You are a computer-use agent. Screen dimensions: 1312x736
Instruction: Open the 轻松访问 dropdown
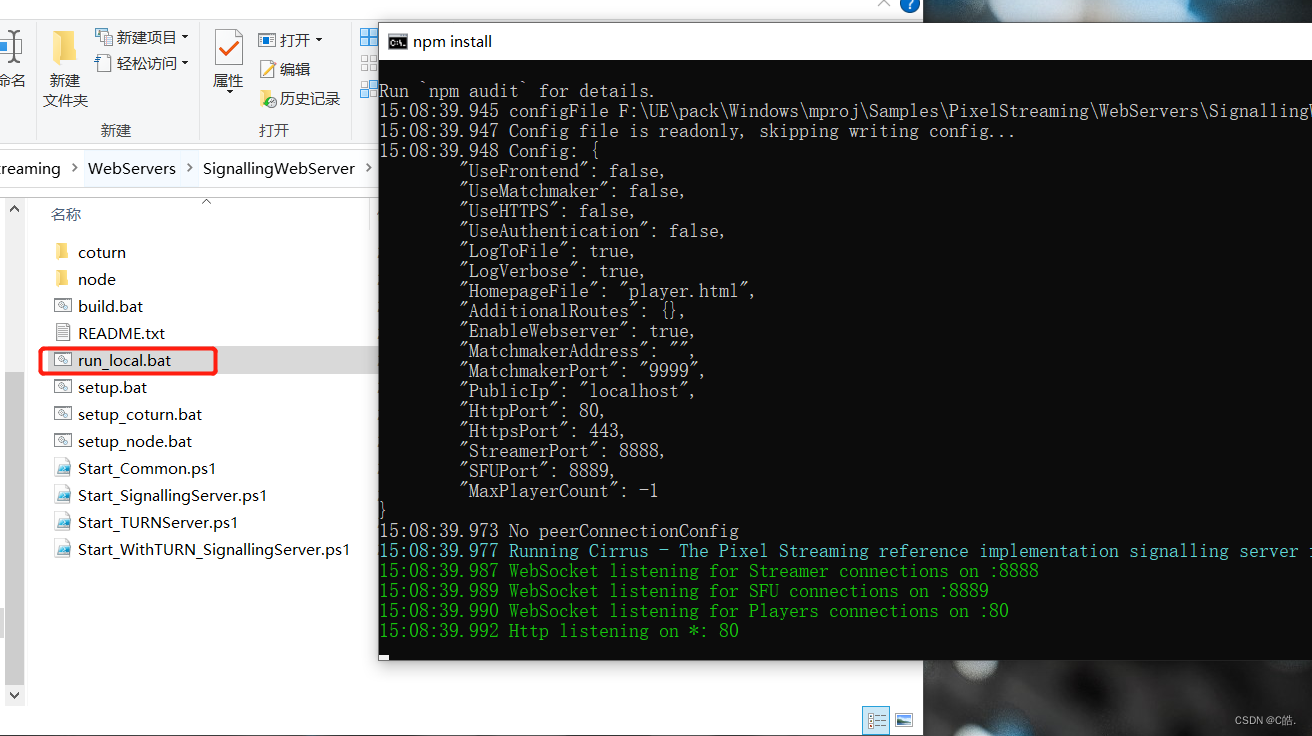(142, 63)
